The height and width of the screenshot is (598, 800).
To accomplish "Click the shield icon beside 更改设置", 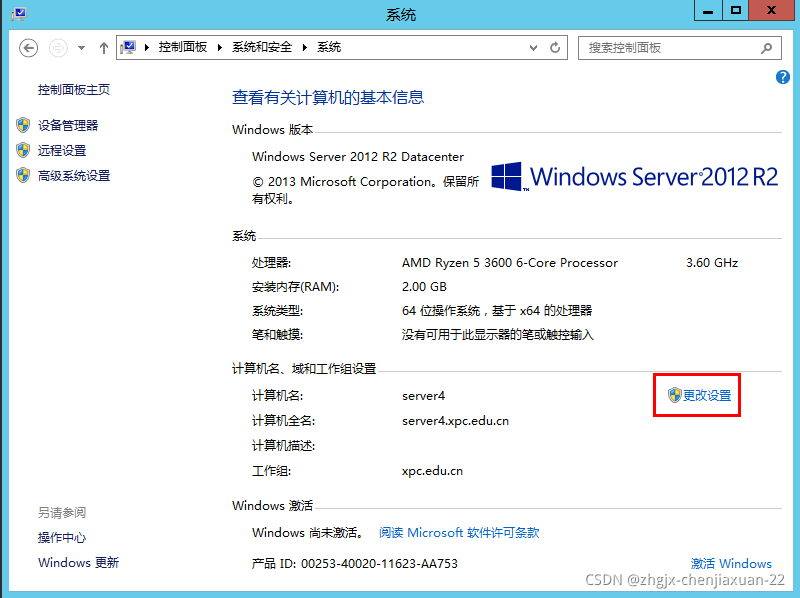I will (675, 395).
